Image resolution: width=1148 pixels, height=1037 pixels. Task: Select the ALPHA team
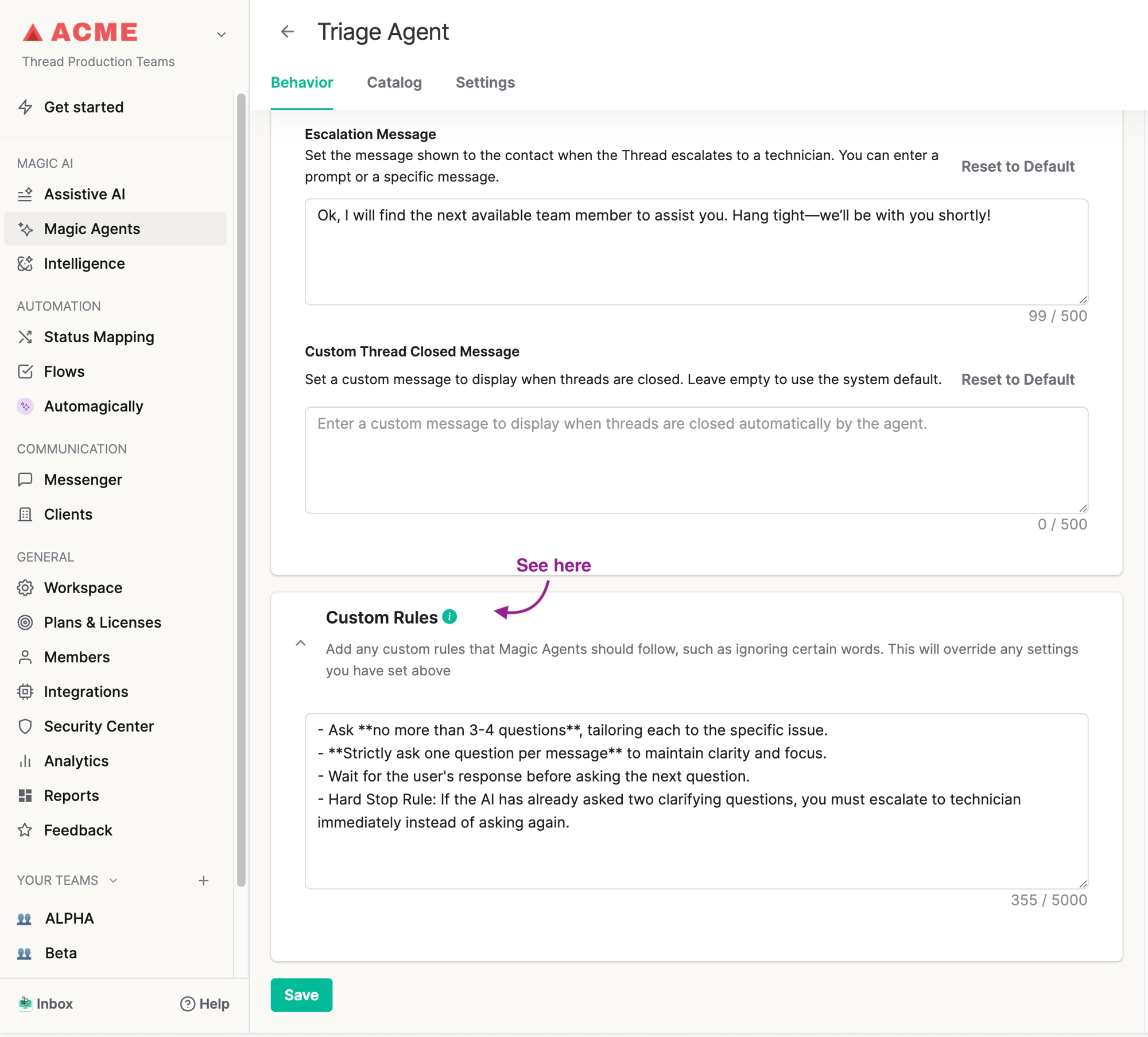(x=69, y=919)
